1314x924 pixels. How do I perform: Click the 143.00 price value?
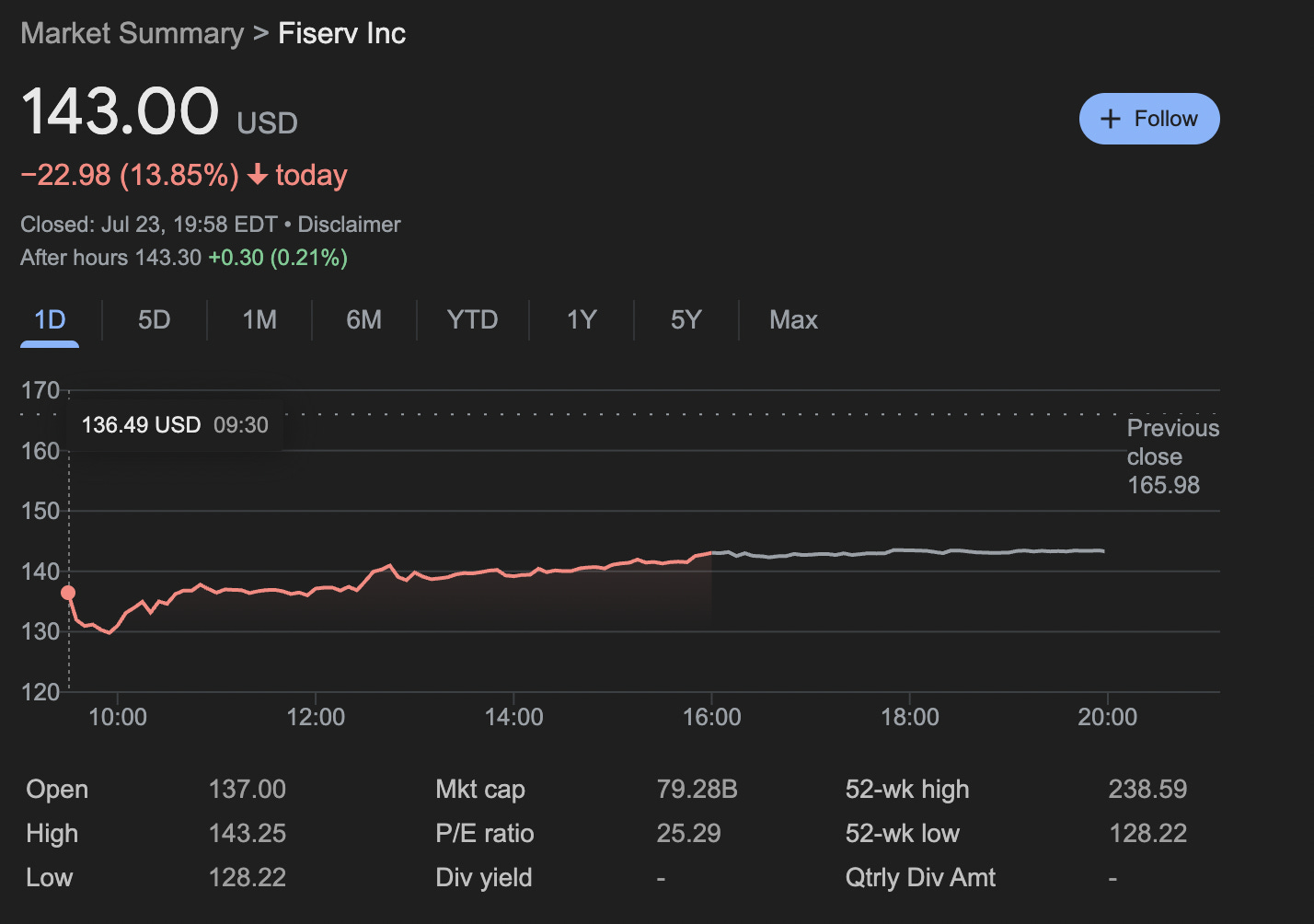click(120, 111)
